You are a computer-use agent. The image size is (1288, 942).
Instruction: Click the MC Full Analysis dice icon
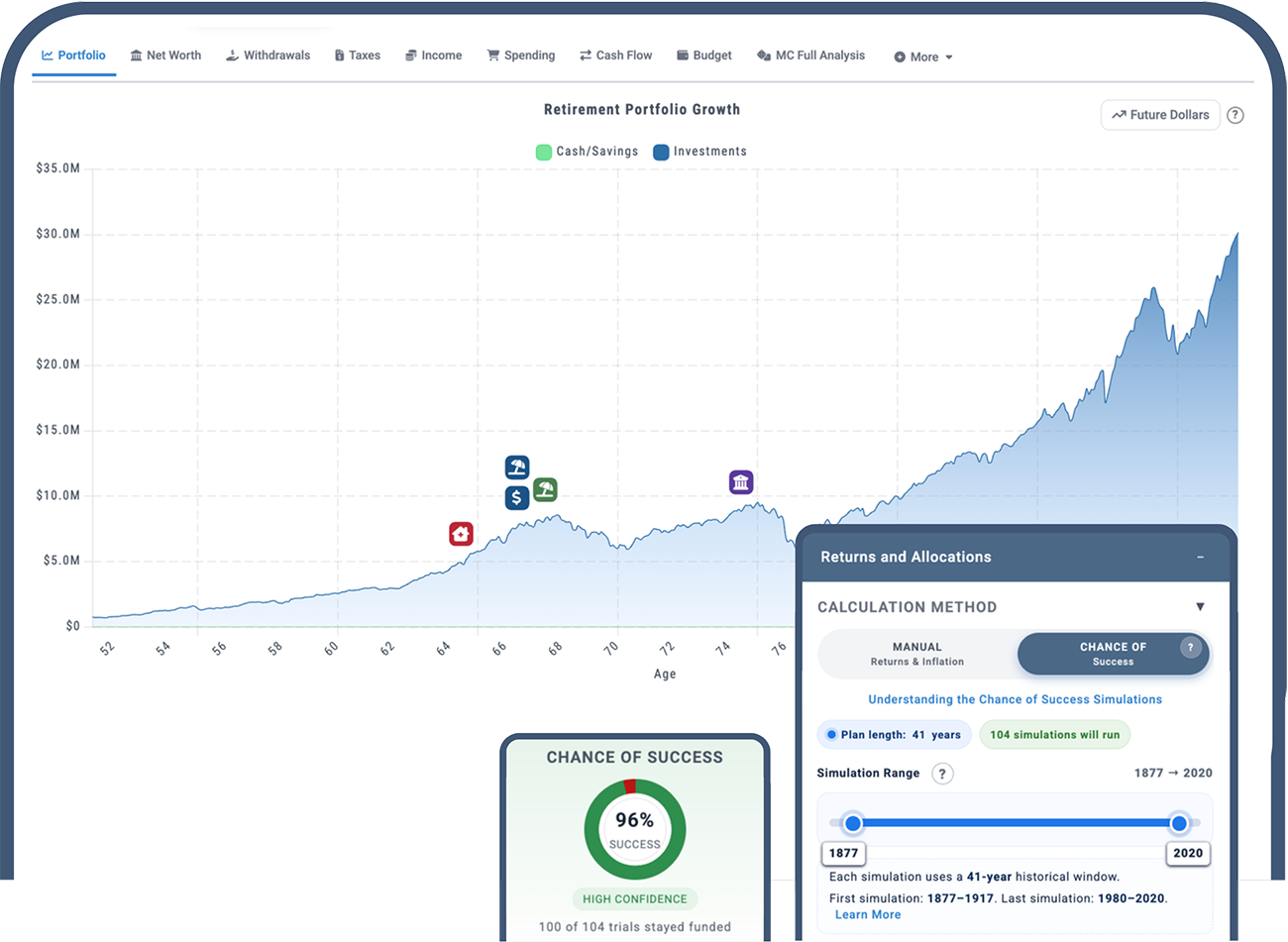763,55
